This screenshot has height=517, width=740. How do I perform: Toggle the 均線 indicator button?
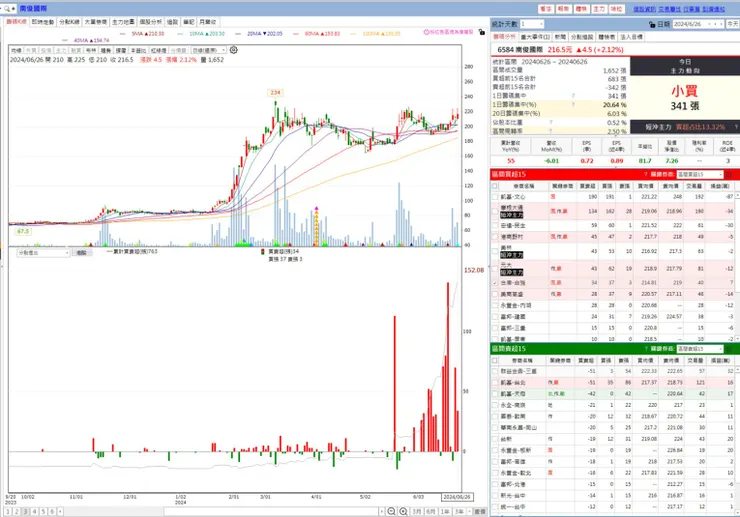click(16, 50)
